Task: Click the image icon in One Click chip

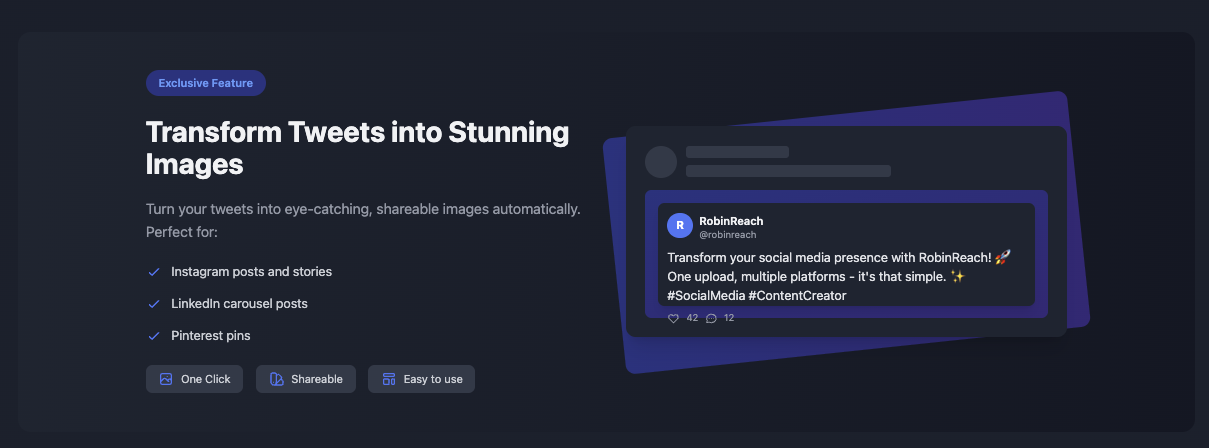Action: 166,379
